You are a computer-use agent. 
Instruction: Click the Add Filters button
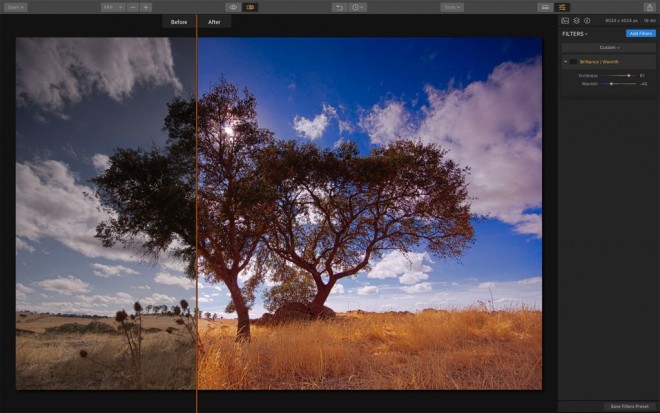pyautogui.click(x=641, y=34)
